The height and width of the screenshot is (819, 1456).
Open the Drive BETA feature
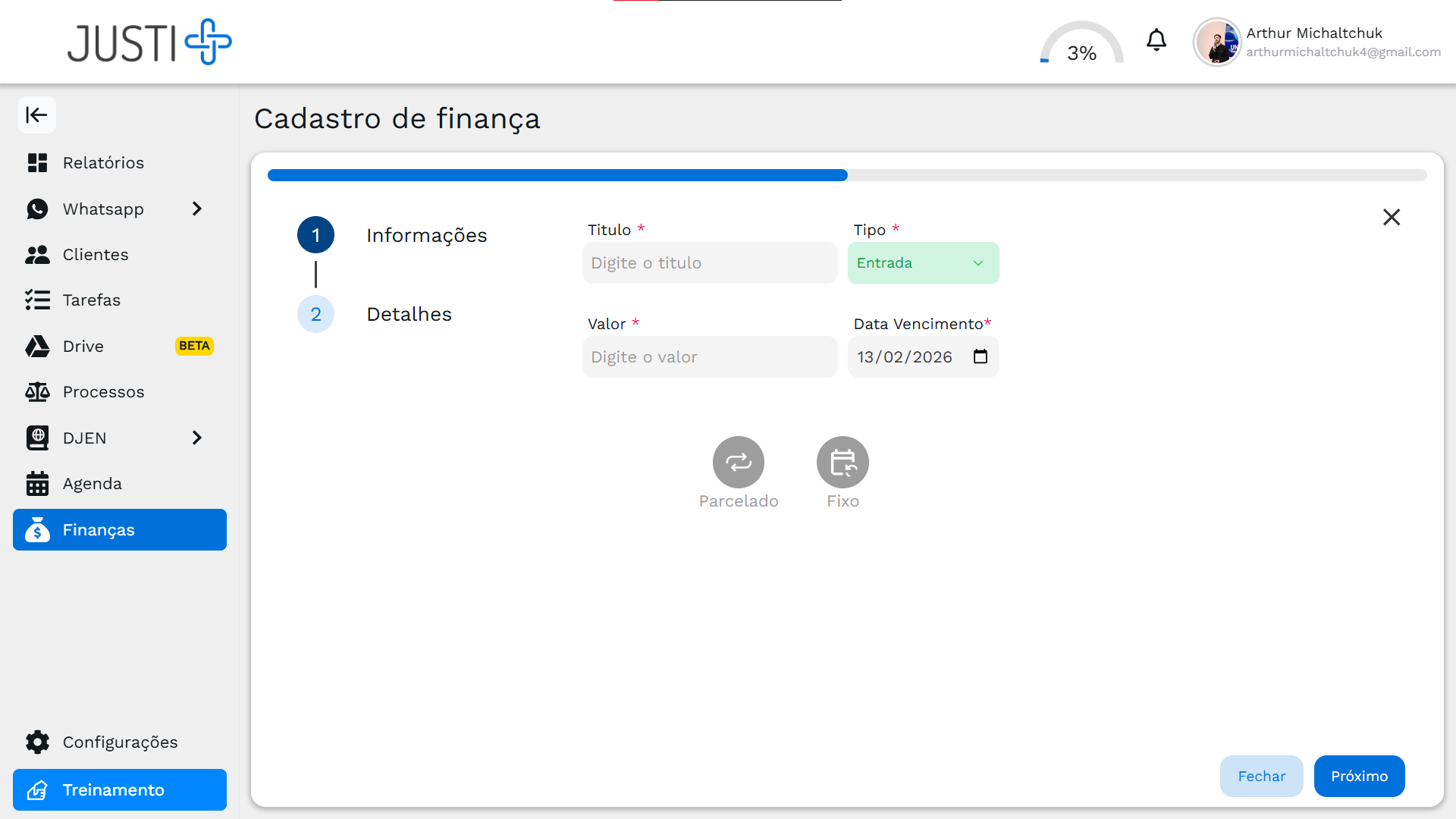tap(85, 347)
